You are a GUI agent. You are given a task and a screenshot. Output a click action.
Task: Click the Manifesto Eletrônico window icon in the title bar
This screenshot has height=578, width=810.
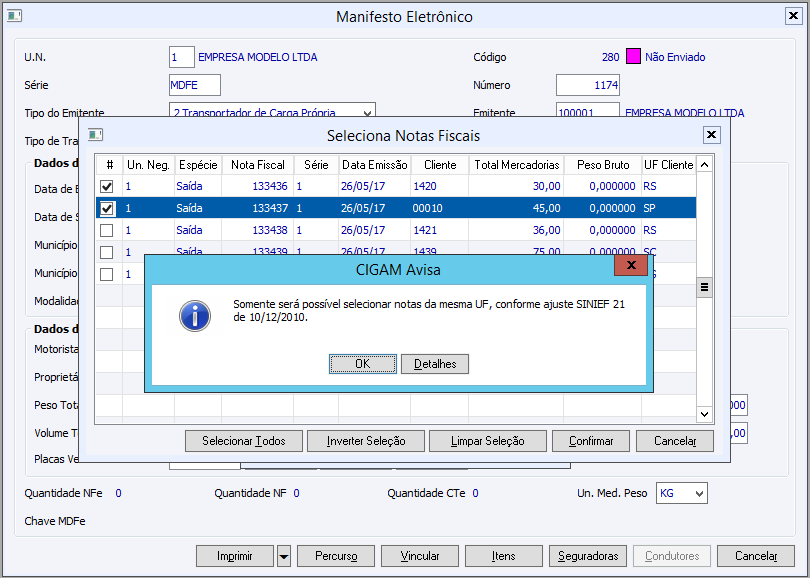click(14, 16)
